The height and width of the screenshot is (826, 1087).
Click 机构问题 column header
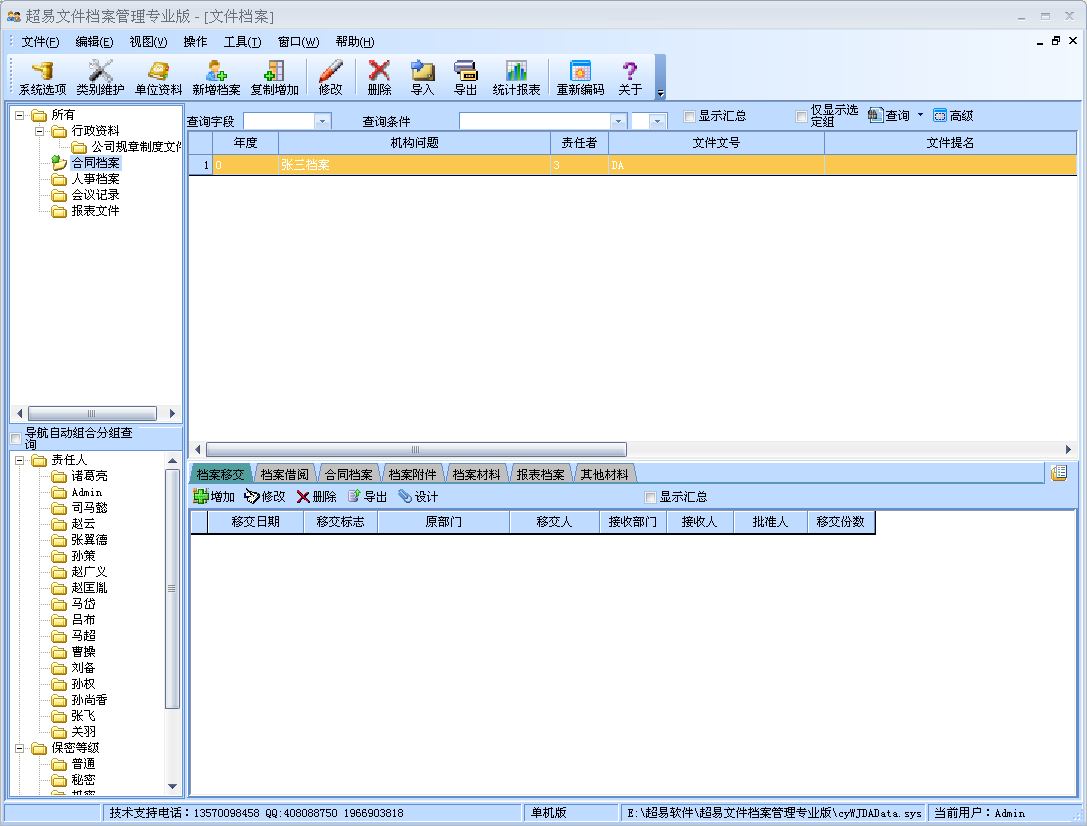415,143
